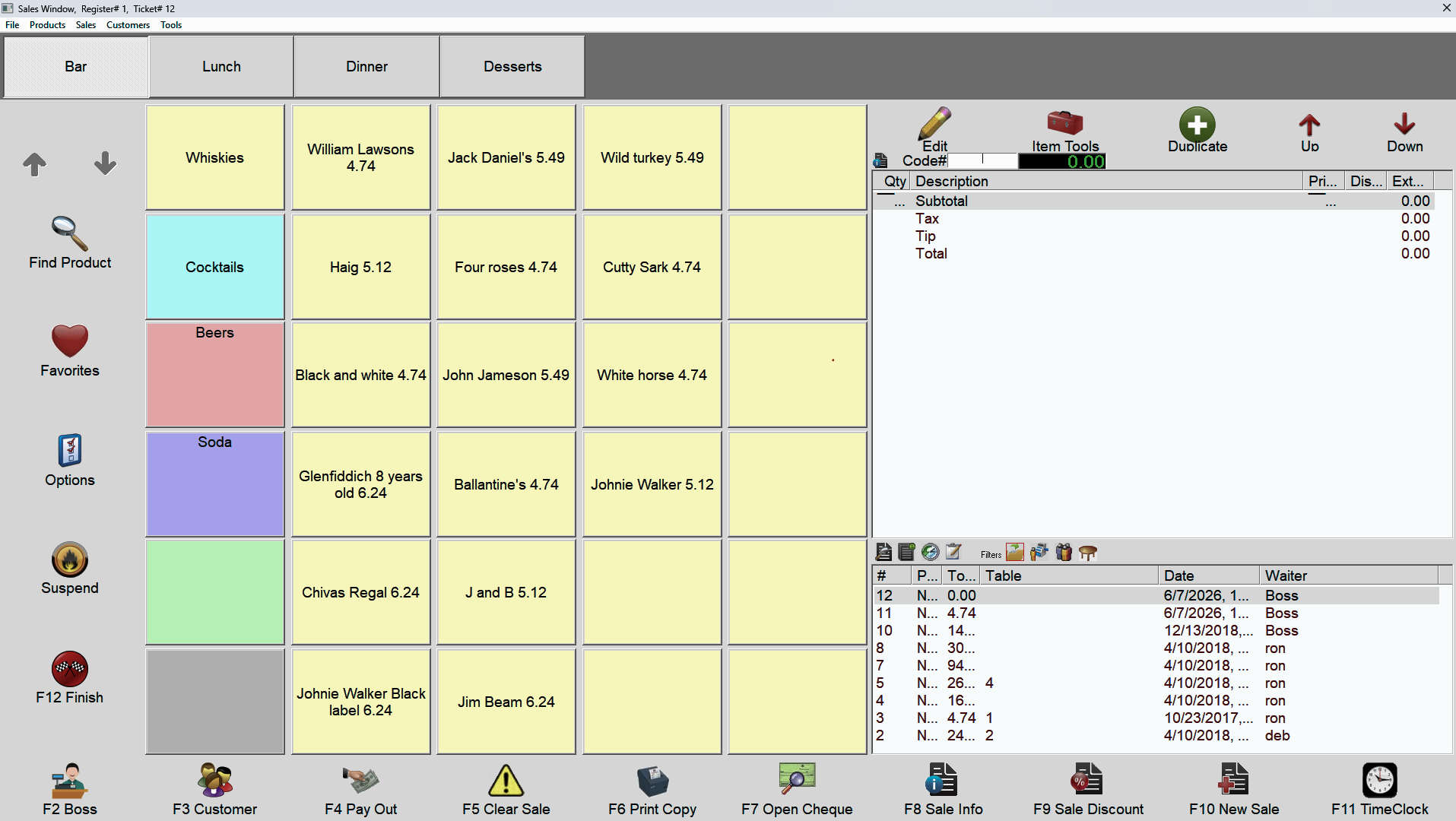Sort tickets by the Waiter column header
Image resolution: width=1456 pixels, height=821 pixels.
pyautogui.click(x=1349, y=575)
